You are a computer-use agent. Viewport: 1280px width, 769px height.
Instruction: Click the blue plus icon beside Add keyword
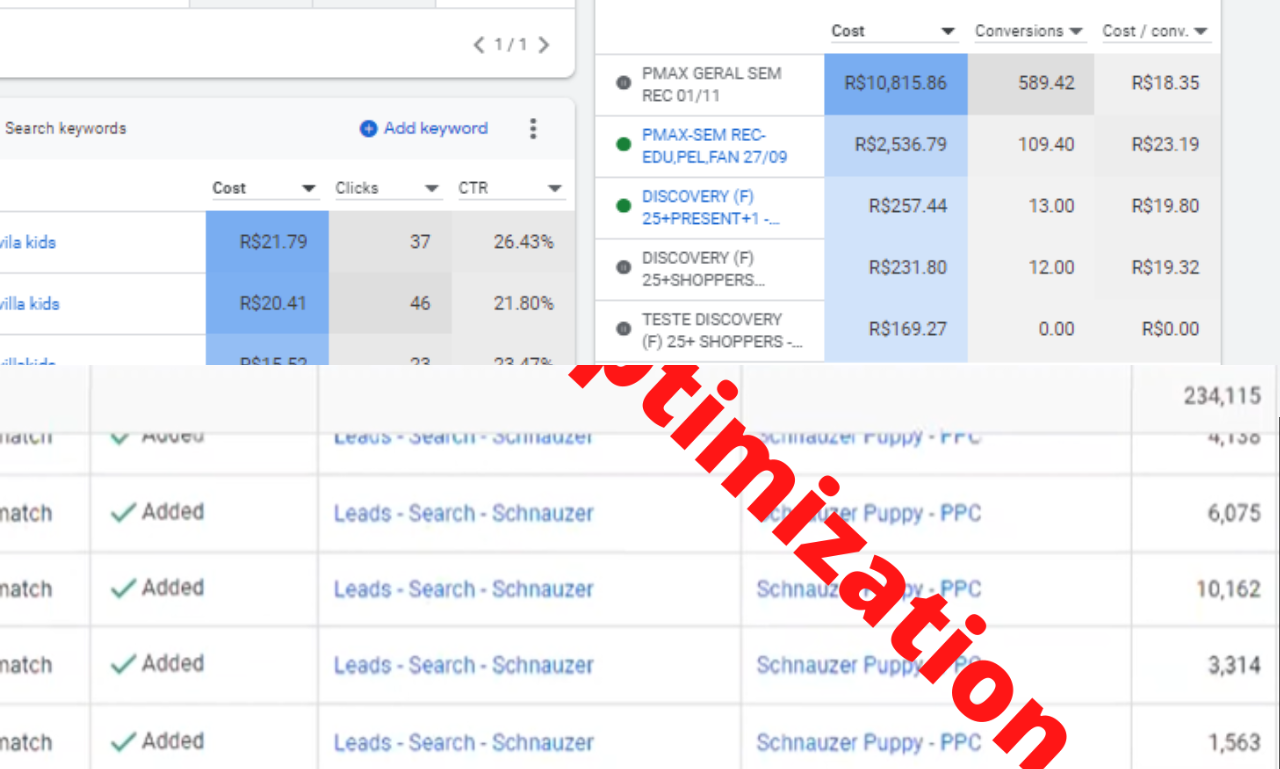(x=370, y=128)
